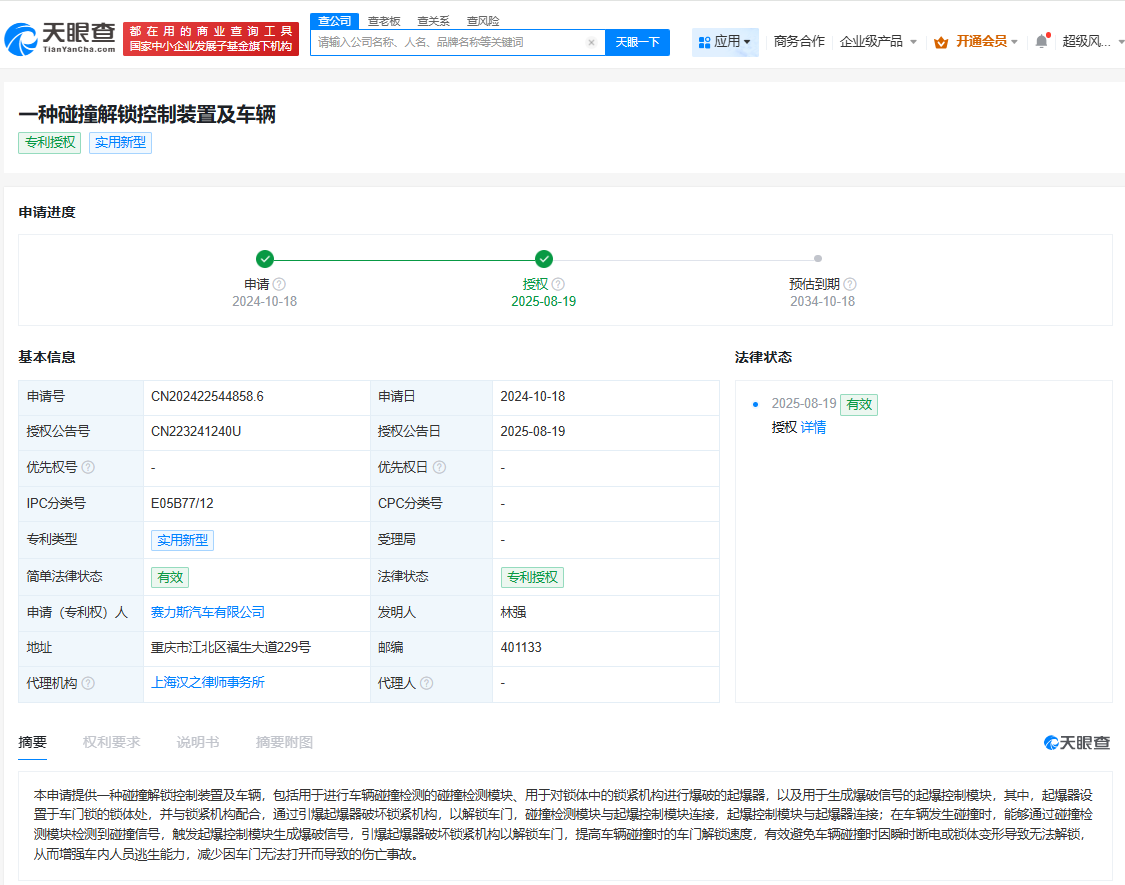Screen dimensions: 1125x885
Task: Open the 应用 dropdown menu
Action: [x=726, y=42]
